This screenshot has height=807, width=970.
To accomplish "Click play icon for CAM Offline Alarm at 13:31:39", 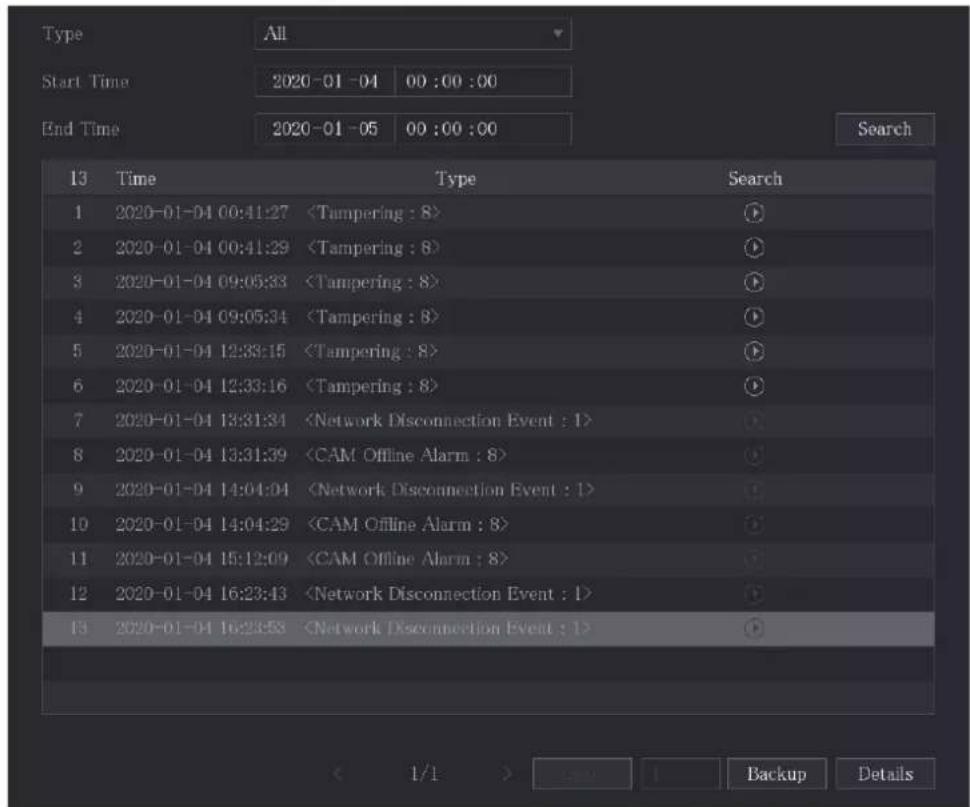I will (753, 455).
